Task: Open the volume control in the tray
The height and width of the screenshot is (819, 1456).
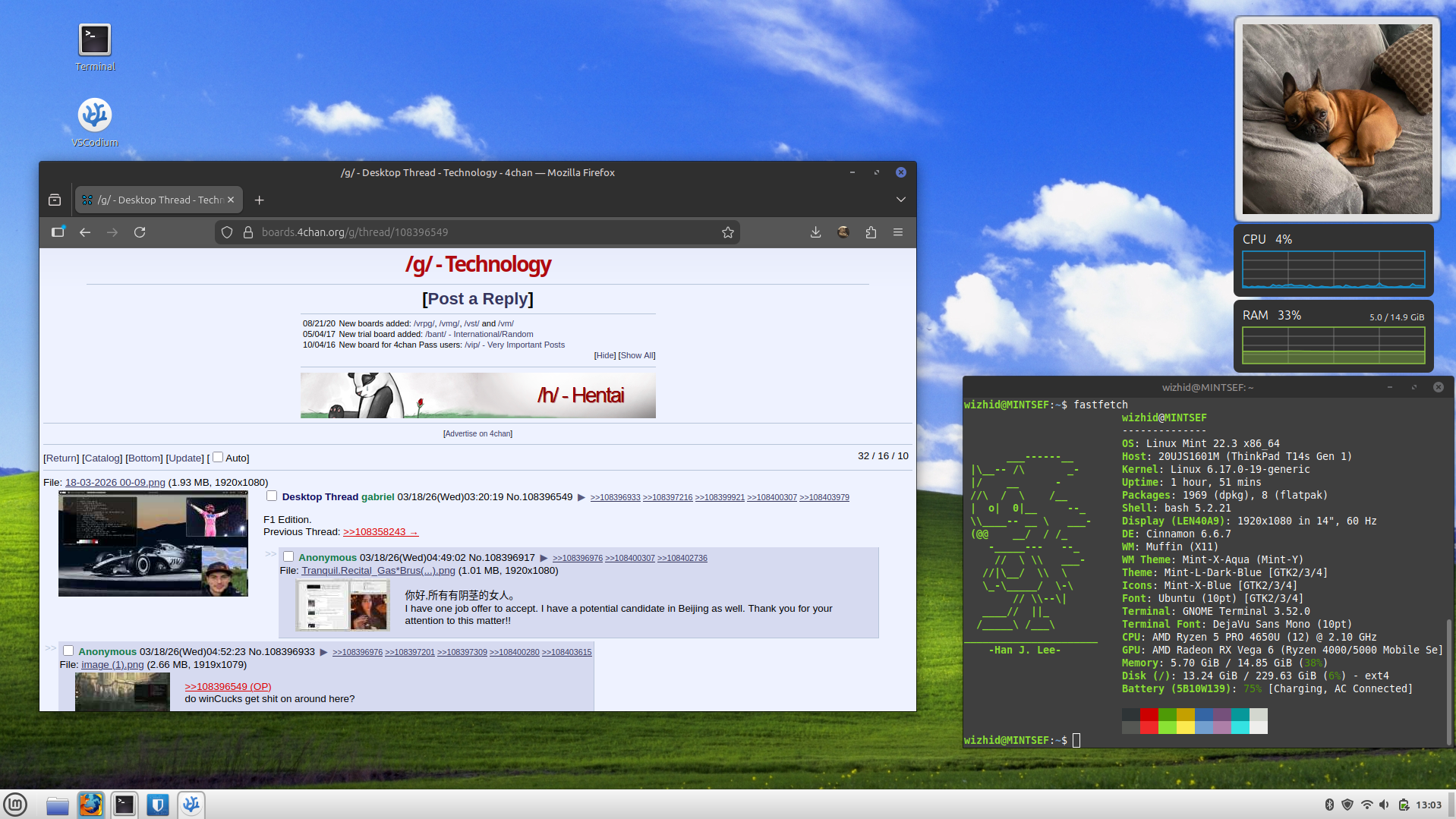Action: 1385,805
